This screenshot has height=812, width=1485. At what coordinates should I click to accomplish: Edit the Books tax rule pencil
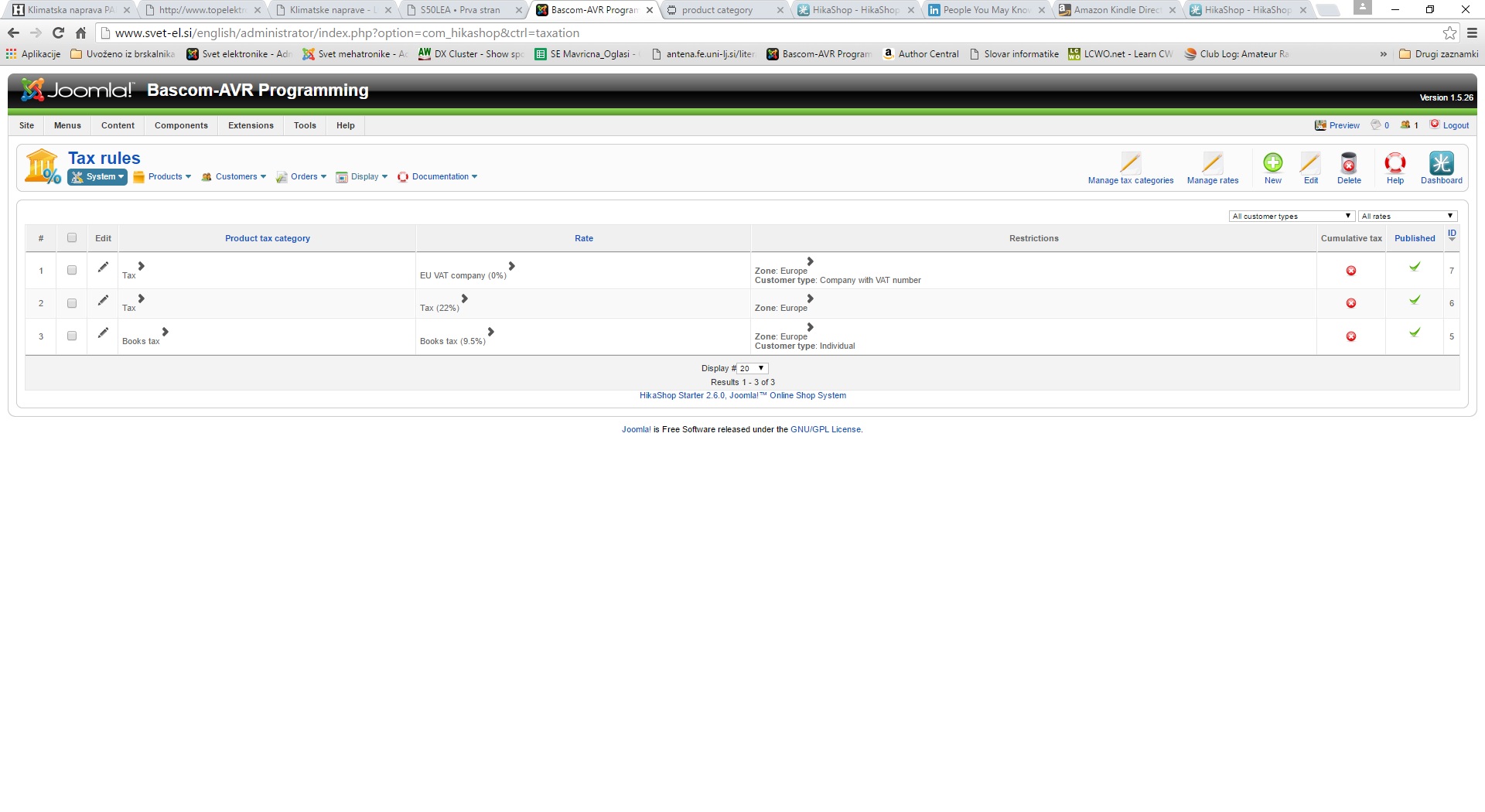tap(103, 333)
